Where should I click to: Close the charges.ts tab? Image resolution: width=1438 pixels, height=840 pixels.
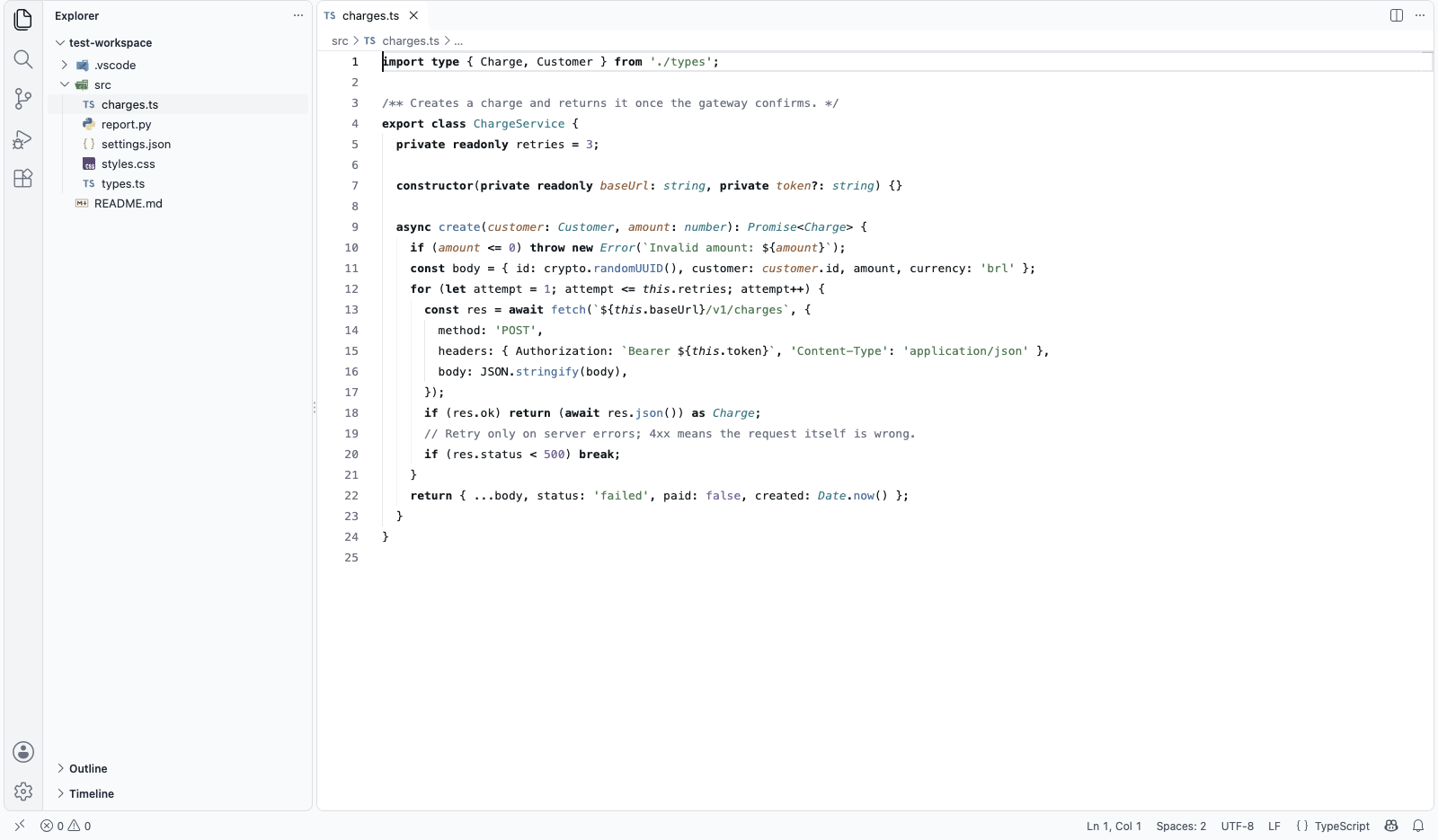(x=413, y=15)
